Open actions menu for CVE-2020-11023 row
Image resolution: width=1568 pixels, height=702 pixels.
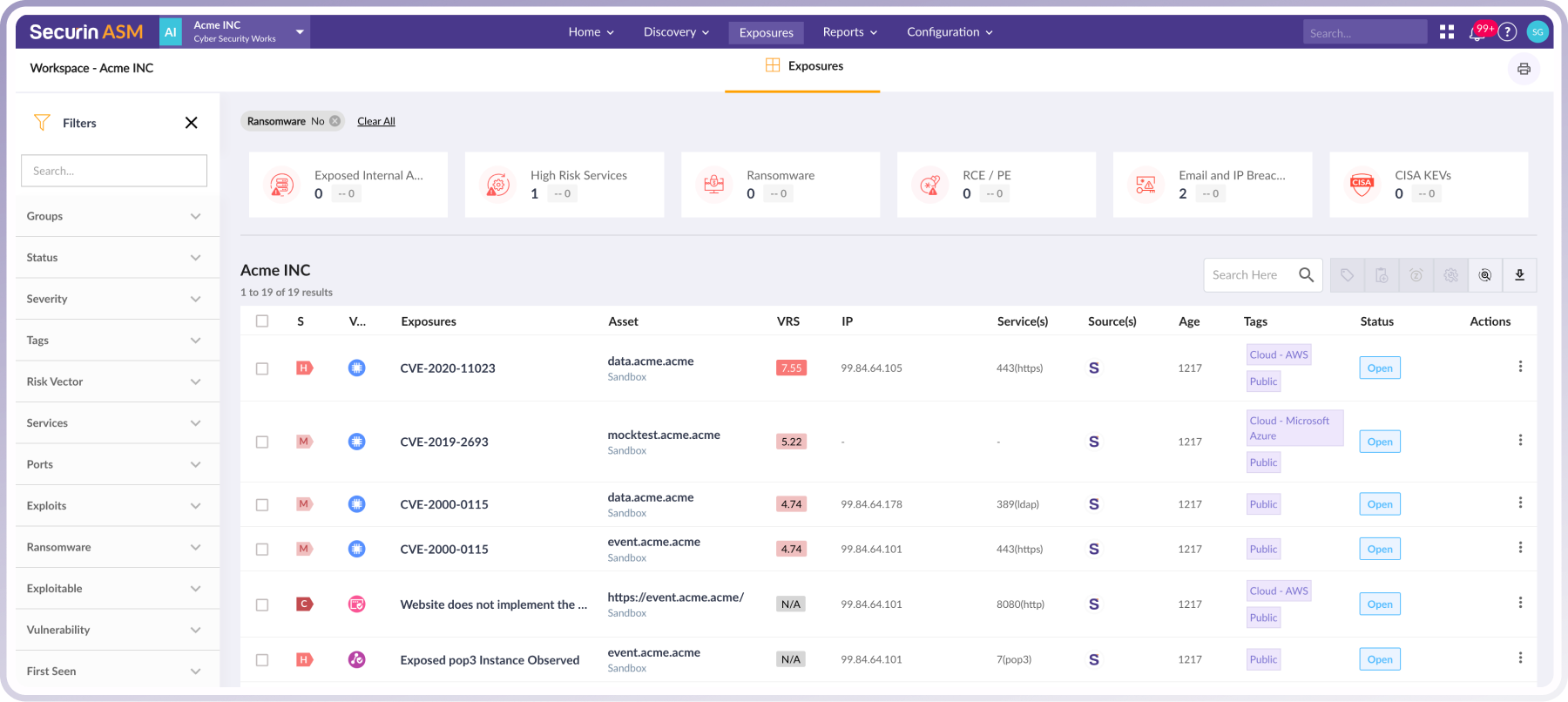(1520, 367)
